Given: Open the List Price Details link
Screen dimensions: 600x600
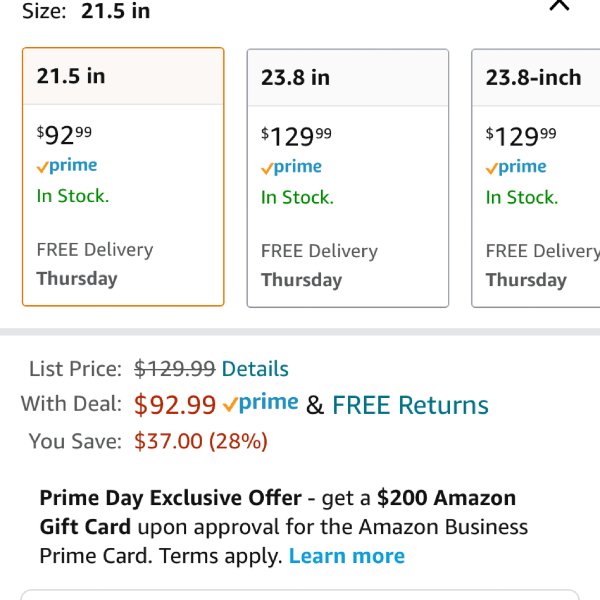Looking at the screenshot, I should 255,369.
